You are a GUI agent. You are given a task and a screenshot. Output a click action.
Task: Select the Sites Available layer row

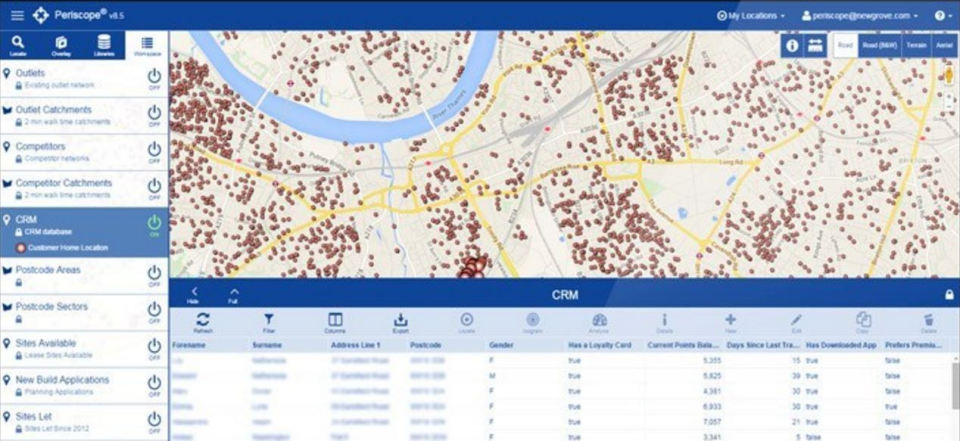(84, 349)
